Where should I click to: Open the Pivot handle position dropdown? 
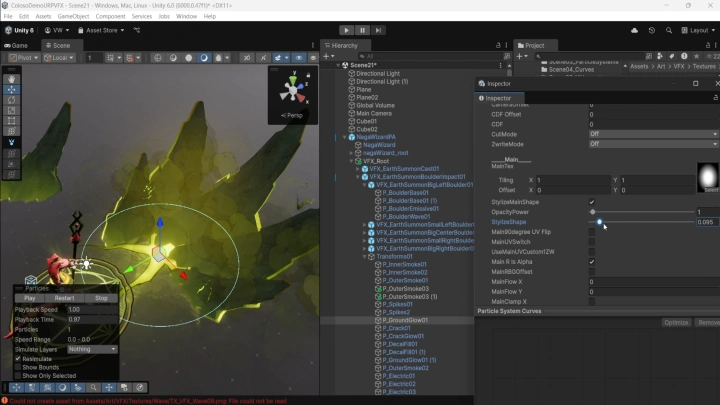coord(23,58)
